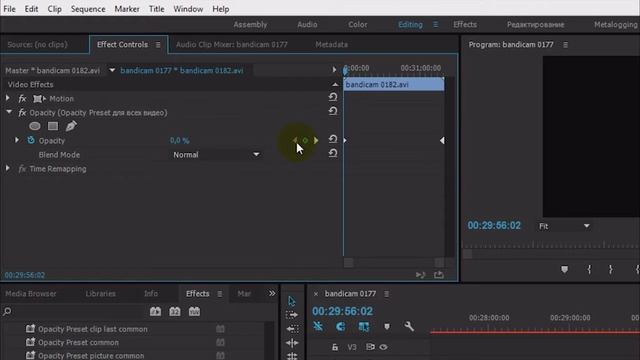Open the Window menu

tap(188, 9)
